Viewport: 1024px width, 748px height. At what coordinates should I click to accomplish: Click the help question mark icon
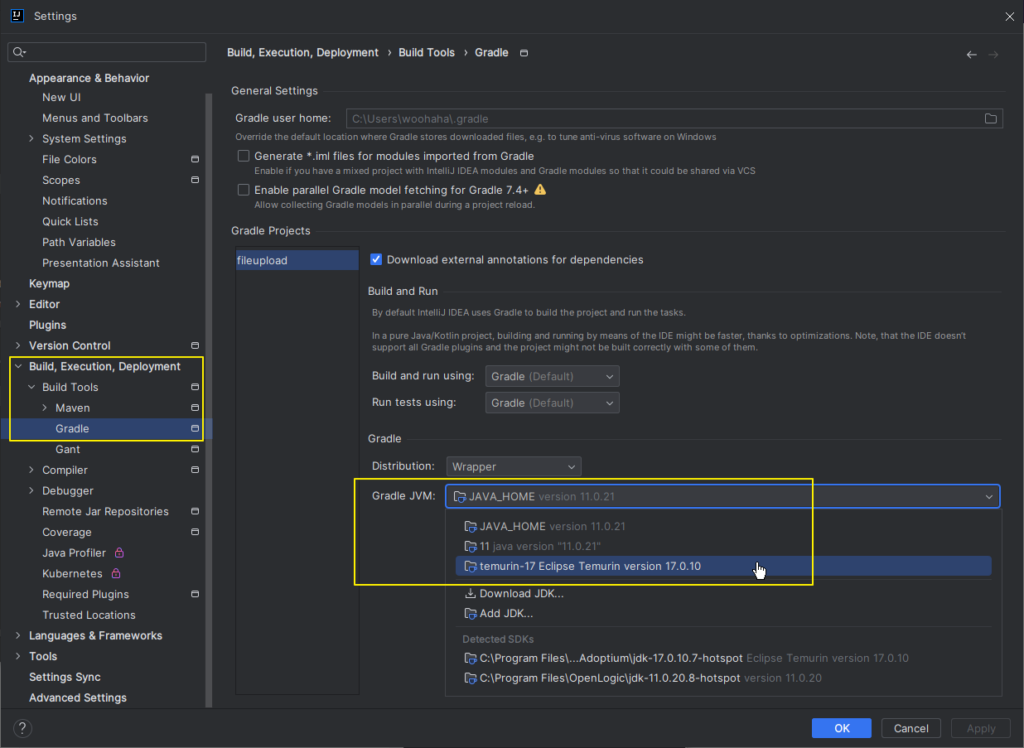(22, 728)
